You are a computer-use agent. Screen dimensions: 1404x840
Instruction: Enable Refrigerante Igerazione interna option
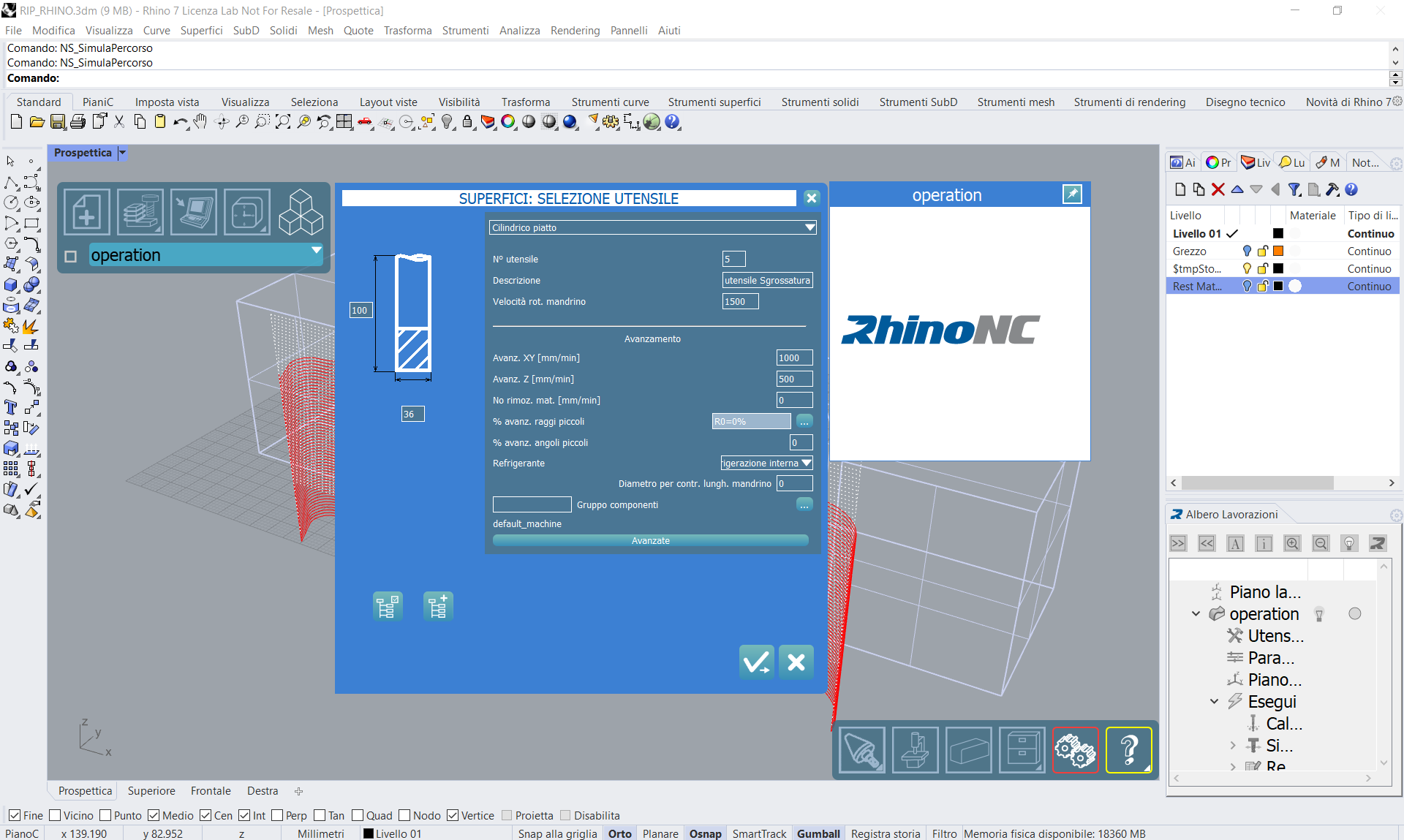[765, 463]
